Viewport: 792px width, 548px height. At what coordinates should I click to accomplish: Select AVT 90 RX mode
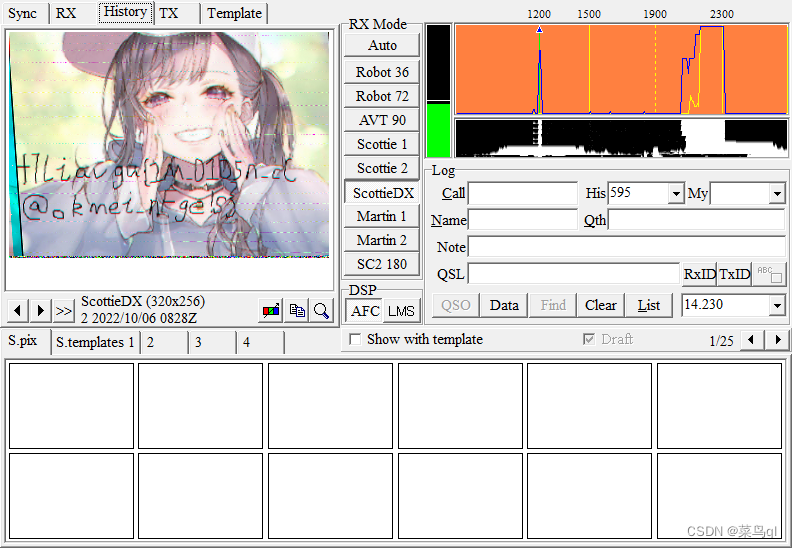(382, 120)
